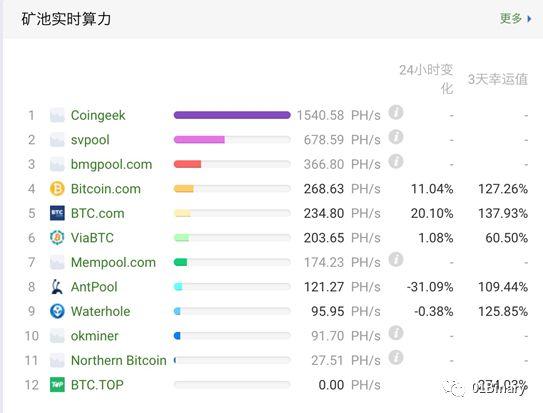The width and height of the screenshot is (543, 413).
Task: Click the info icon beside Coingeek hashrate
Action: click(396, 112)
